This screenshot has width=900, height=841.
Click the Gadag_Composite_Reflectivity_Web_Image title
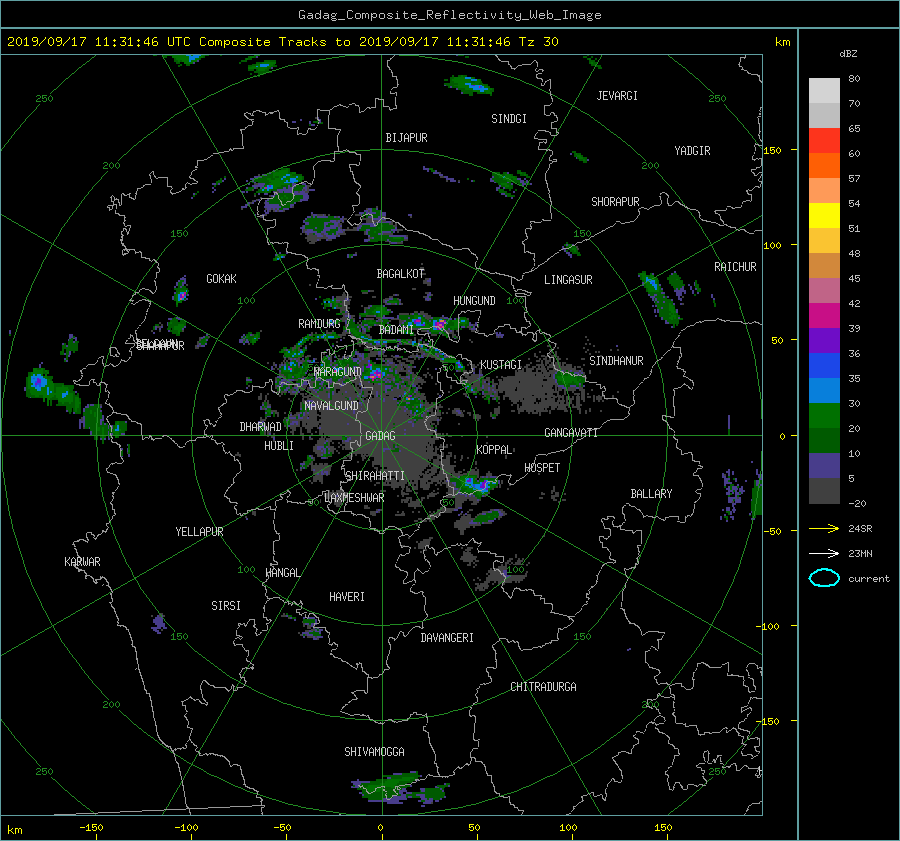point(449,15)
